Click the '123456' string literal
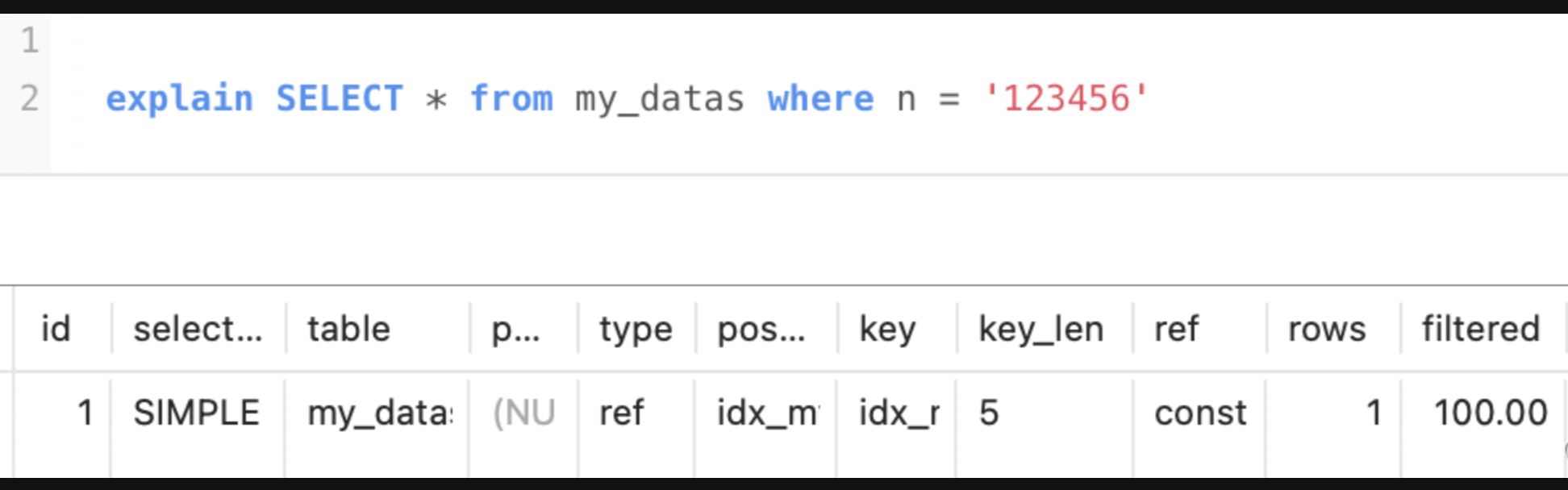1568x490 pixels. pos(1065,98)
